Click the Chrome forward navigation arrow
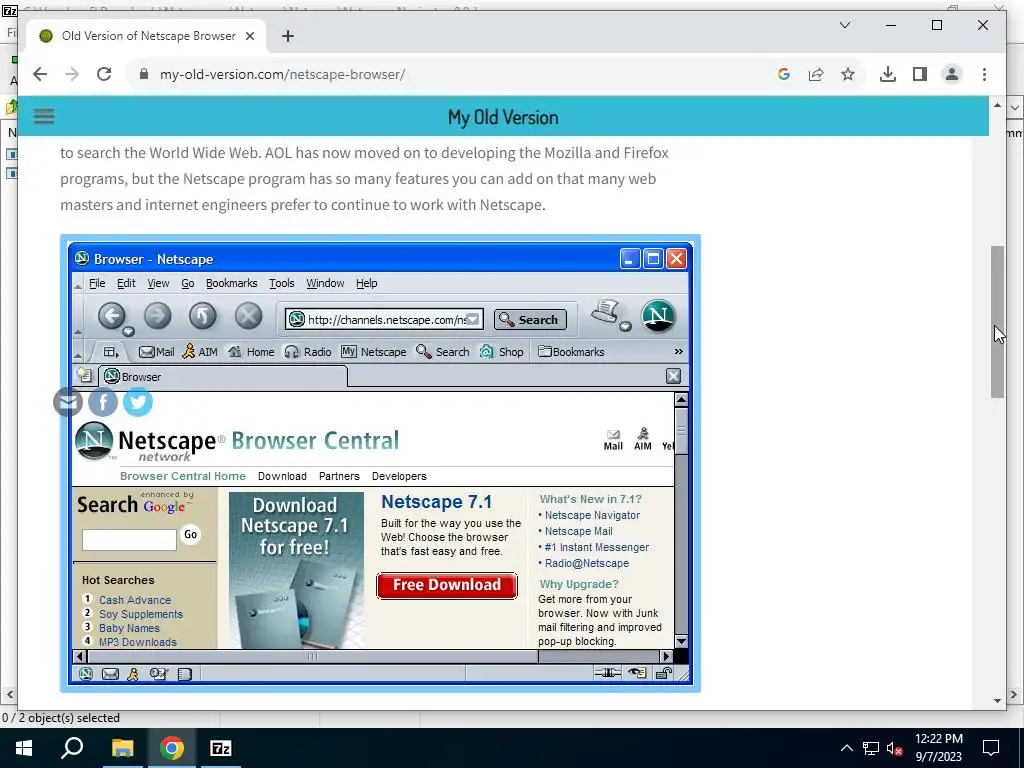 click(x=72, y=74)
